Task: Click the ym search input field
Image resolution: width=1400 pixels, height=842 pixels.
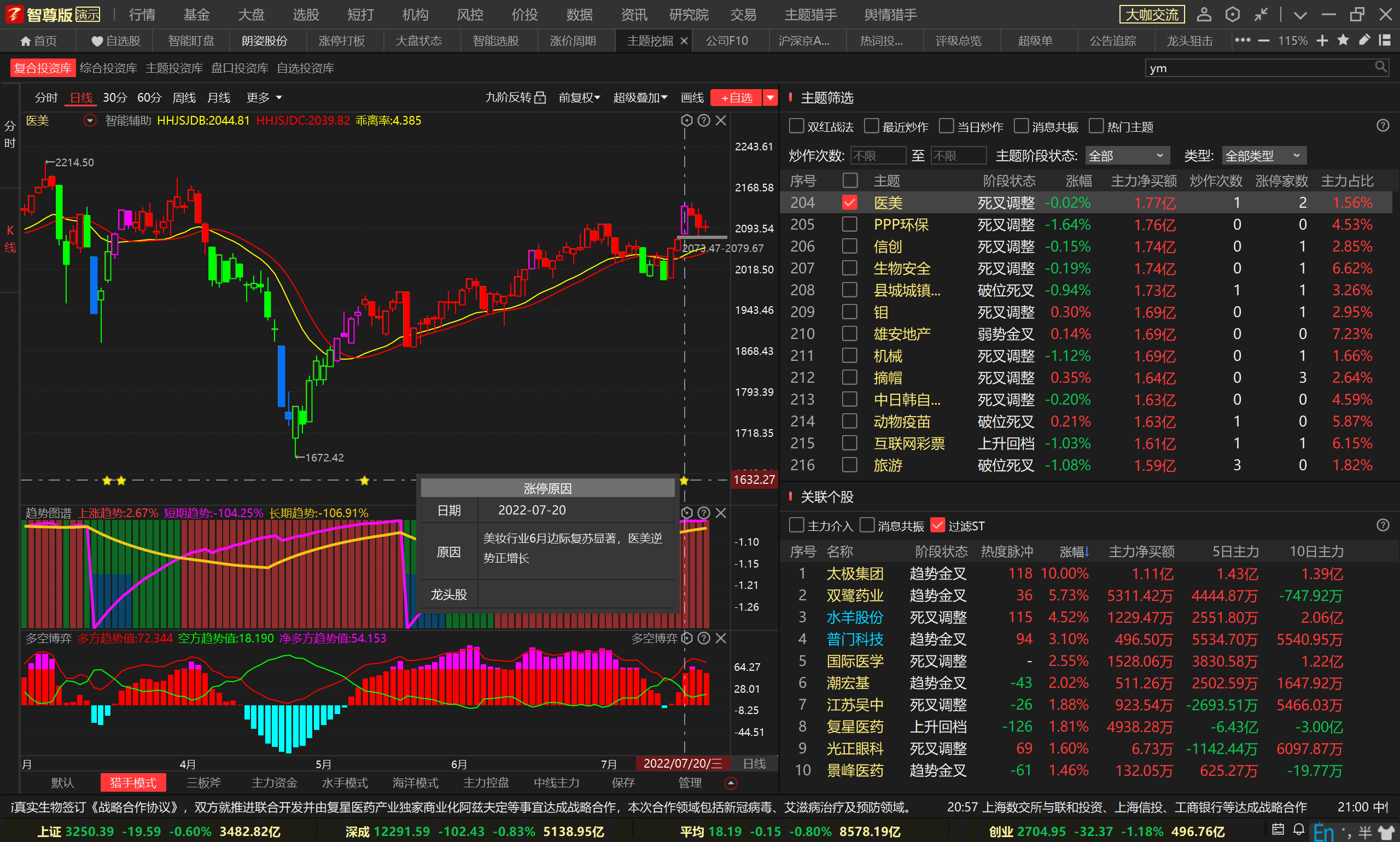Action: (x=1261, y=68)
